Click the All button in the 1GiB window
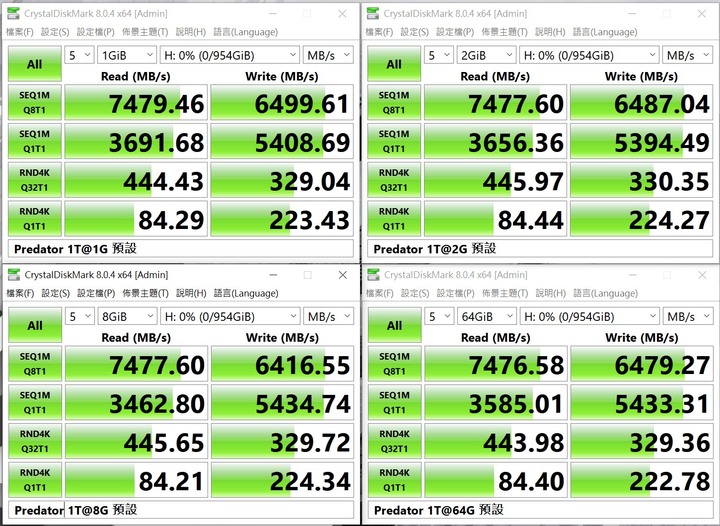720x526 pixels. pos(34,64)
